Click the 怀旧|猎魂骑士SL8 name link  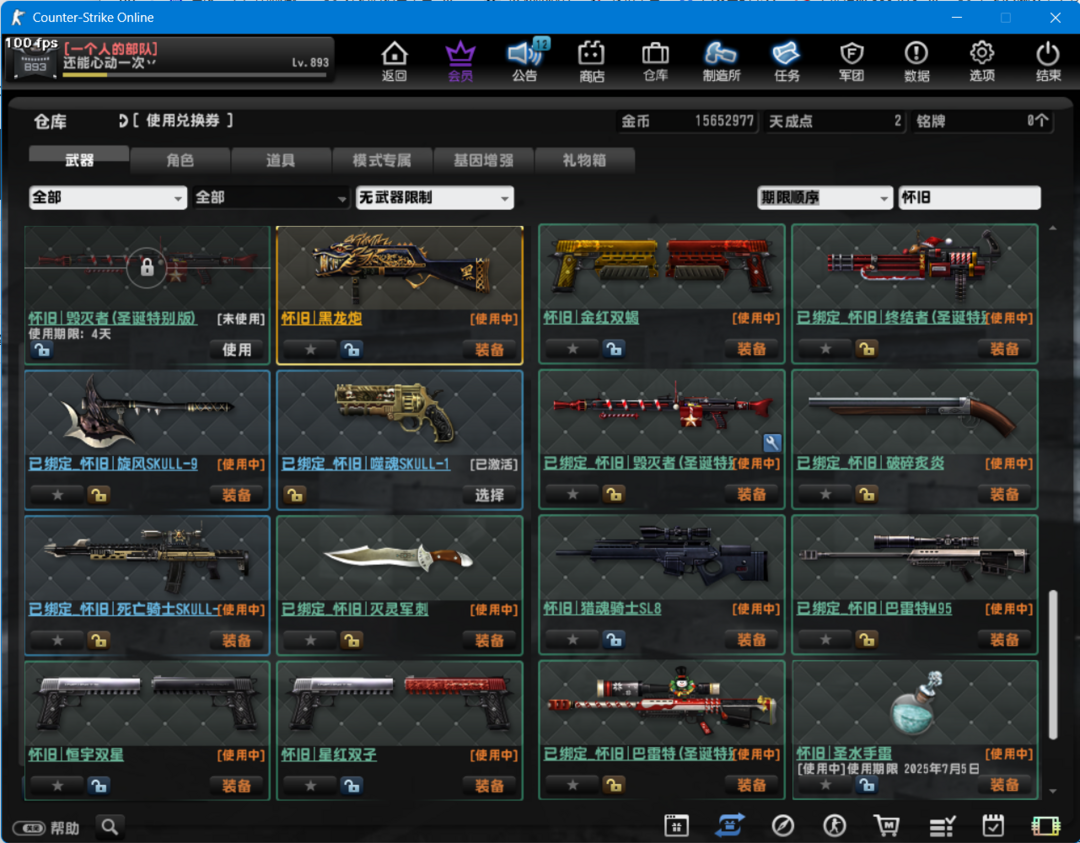coord(602,609)
